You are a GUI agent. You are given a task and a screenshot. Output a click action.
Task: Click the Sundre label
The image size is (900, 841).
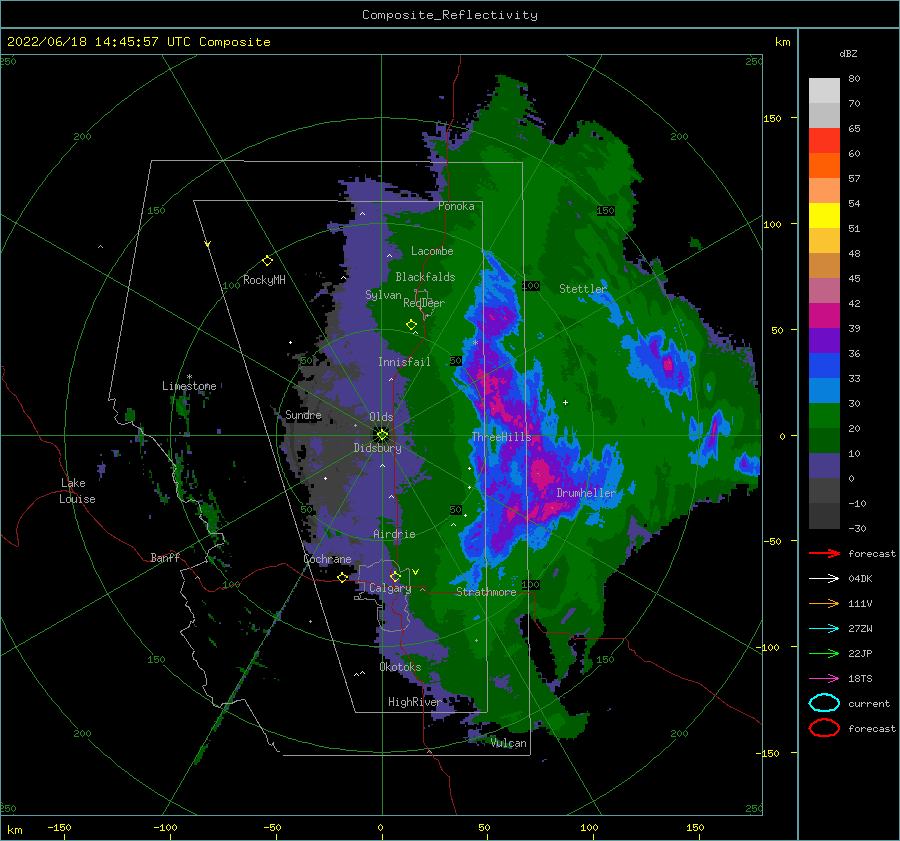pos(303,414)
